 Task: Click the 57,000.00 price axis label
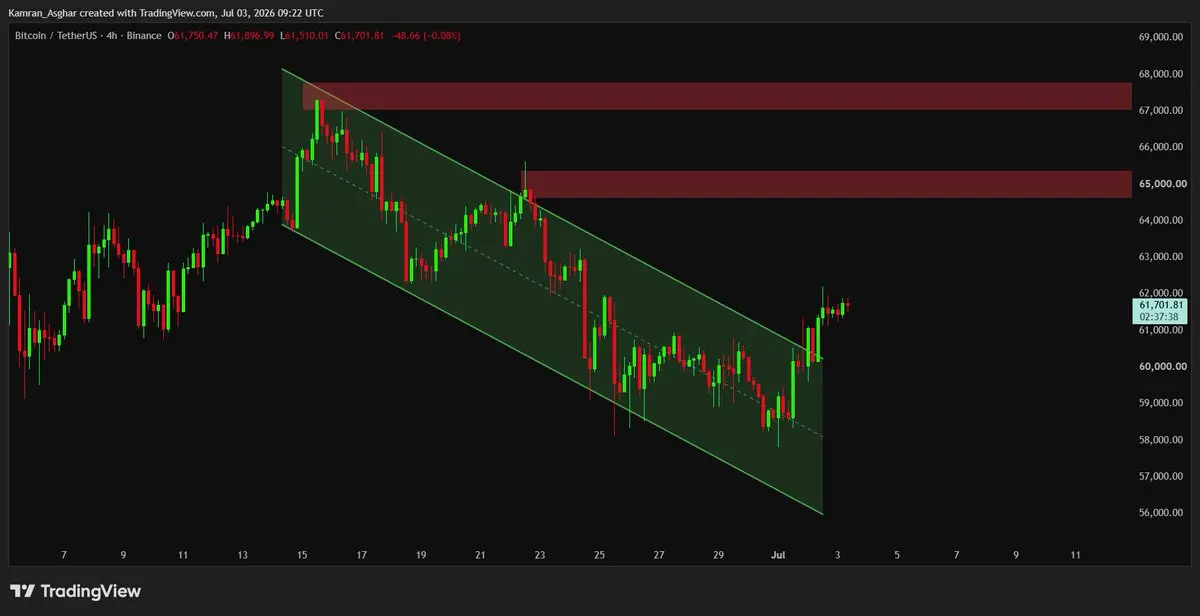pyautogui.click(x=1162, y=476)
